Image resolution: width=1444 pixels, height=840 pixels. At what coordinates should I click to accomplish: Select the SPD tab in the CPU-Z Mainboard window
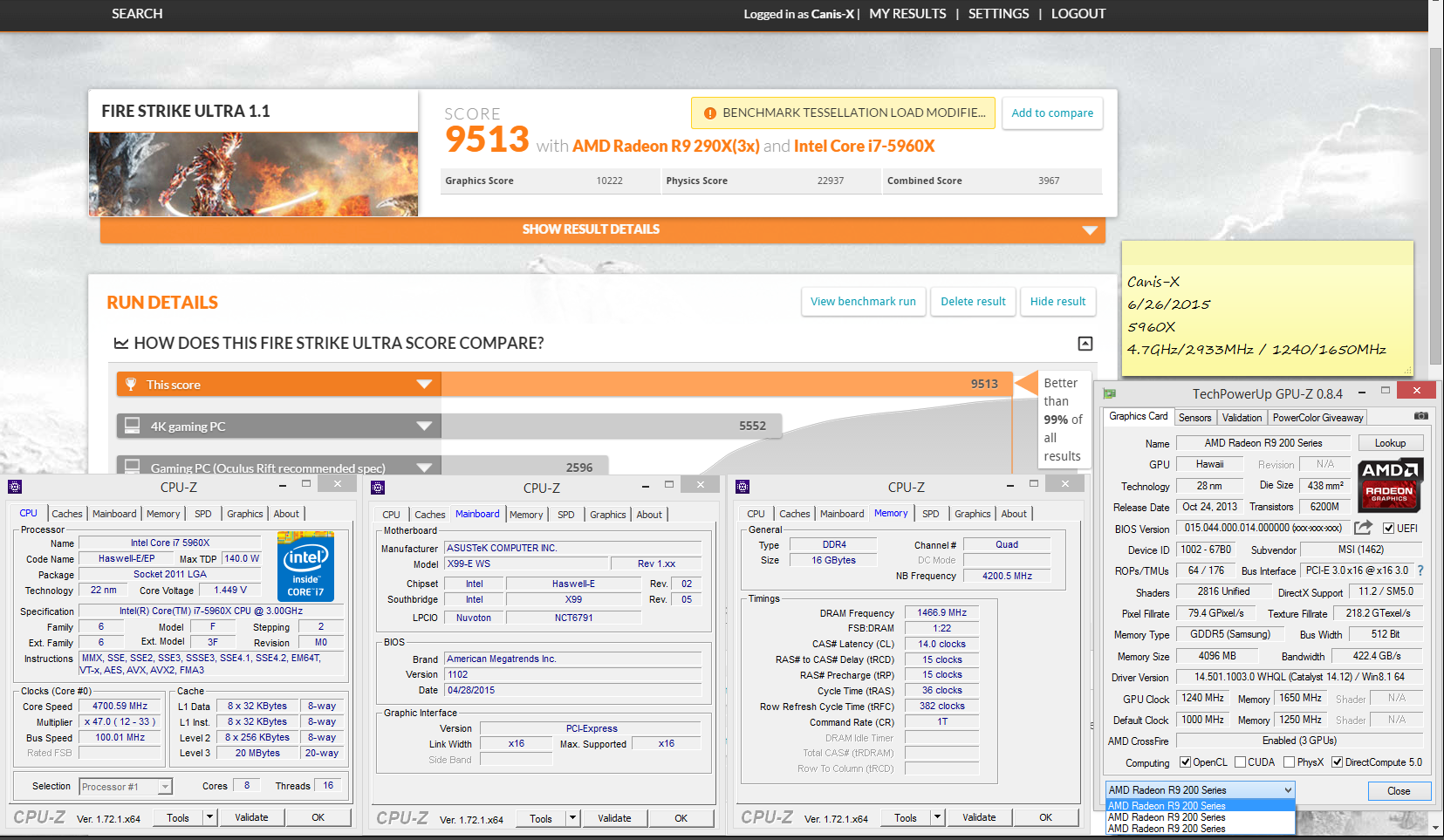(566, 515)
